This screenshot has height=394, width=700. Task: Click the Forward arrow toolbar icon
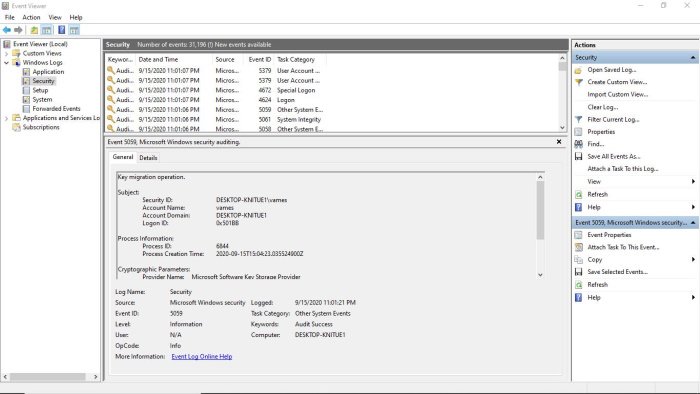18,30
